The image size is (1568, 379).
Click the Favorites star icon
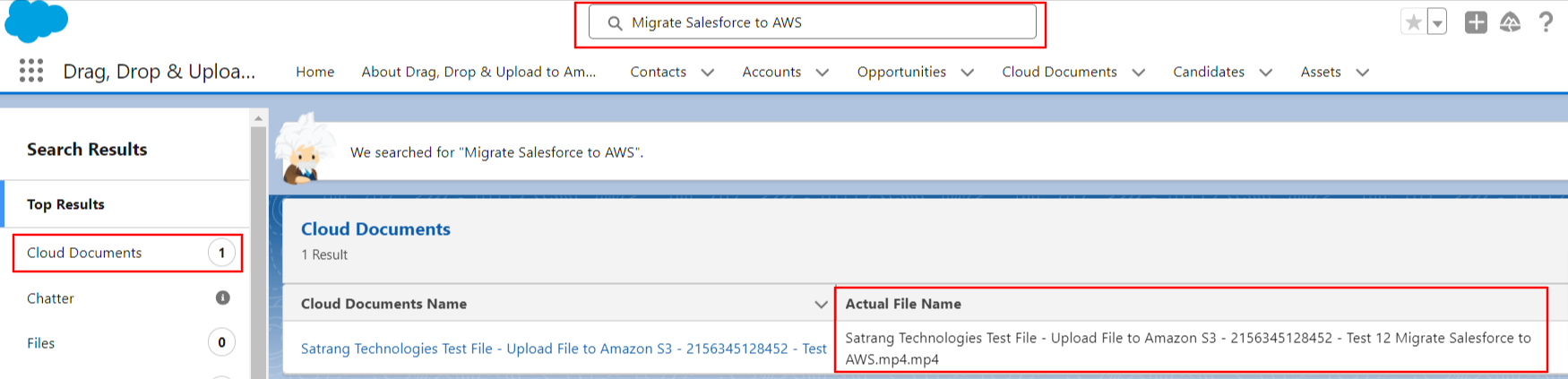click(1413, 22)
